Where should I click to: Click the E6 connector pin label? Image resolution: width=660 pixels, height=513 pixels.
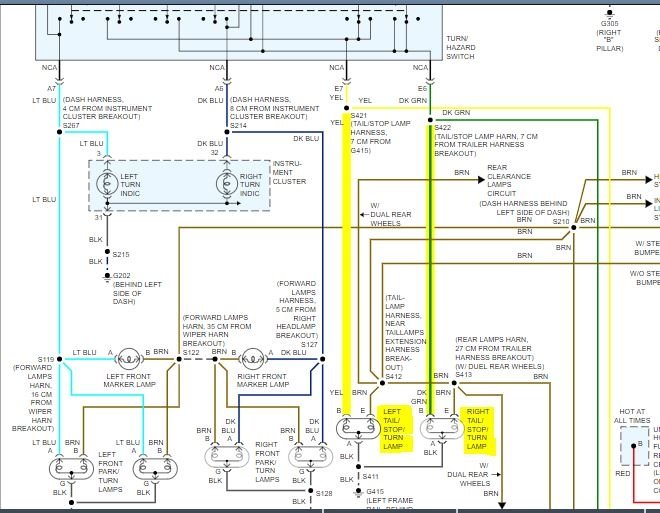pos(422,89)
